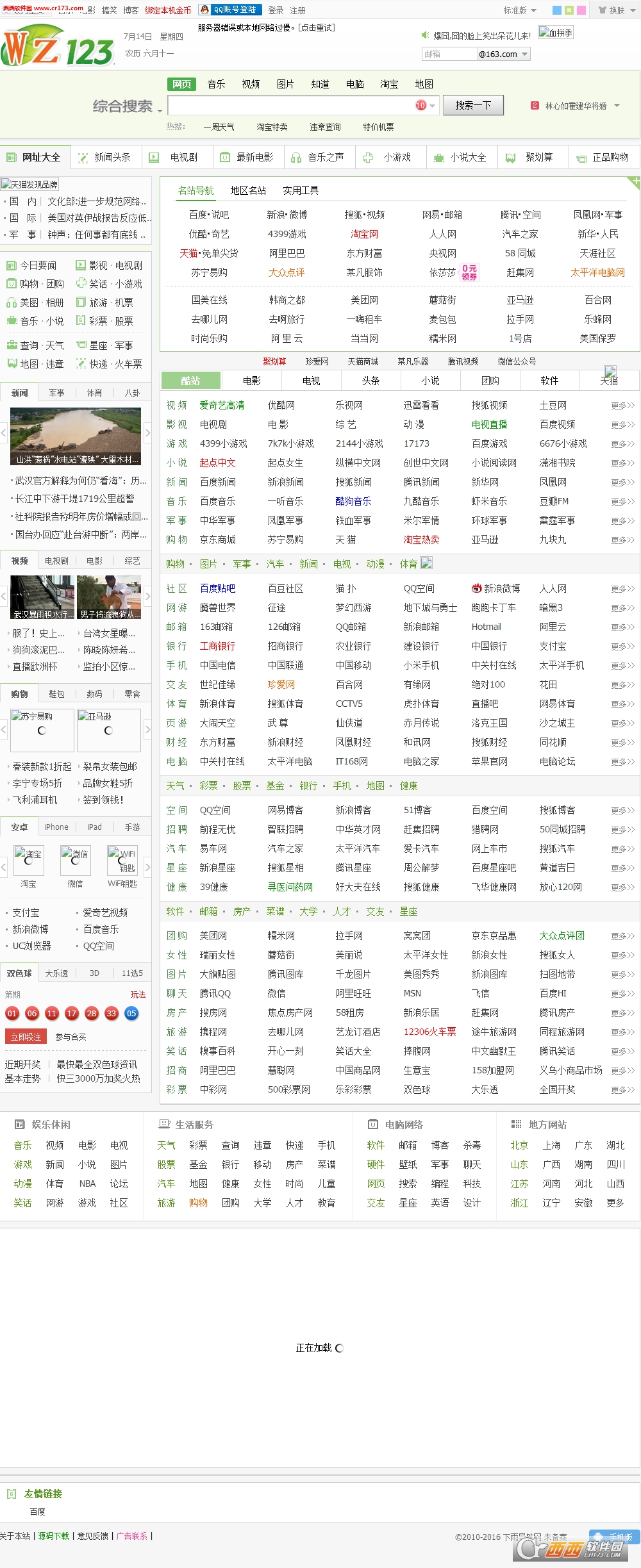Expand the 综合搜索 engine selector arrow
This screenshot has height=1568, width=641.
click(160, 111)
